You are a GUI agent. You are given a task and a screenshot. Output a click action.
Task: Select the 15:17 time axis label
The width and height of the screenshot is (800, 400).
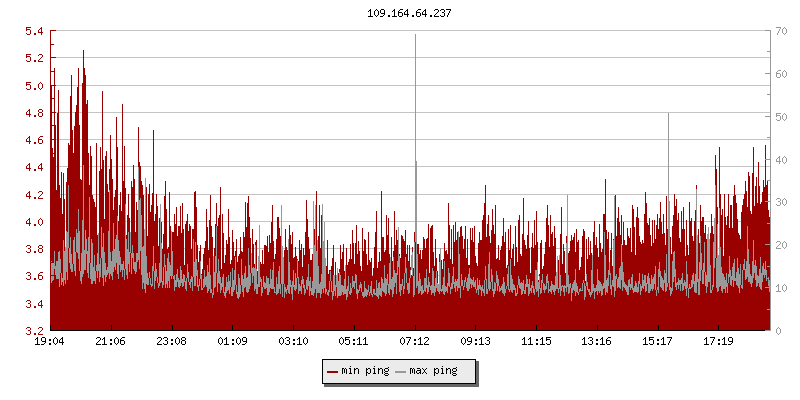658,341
